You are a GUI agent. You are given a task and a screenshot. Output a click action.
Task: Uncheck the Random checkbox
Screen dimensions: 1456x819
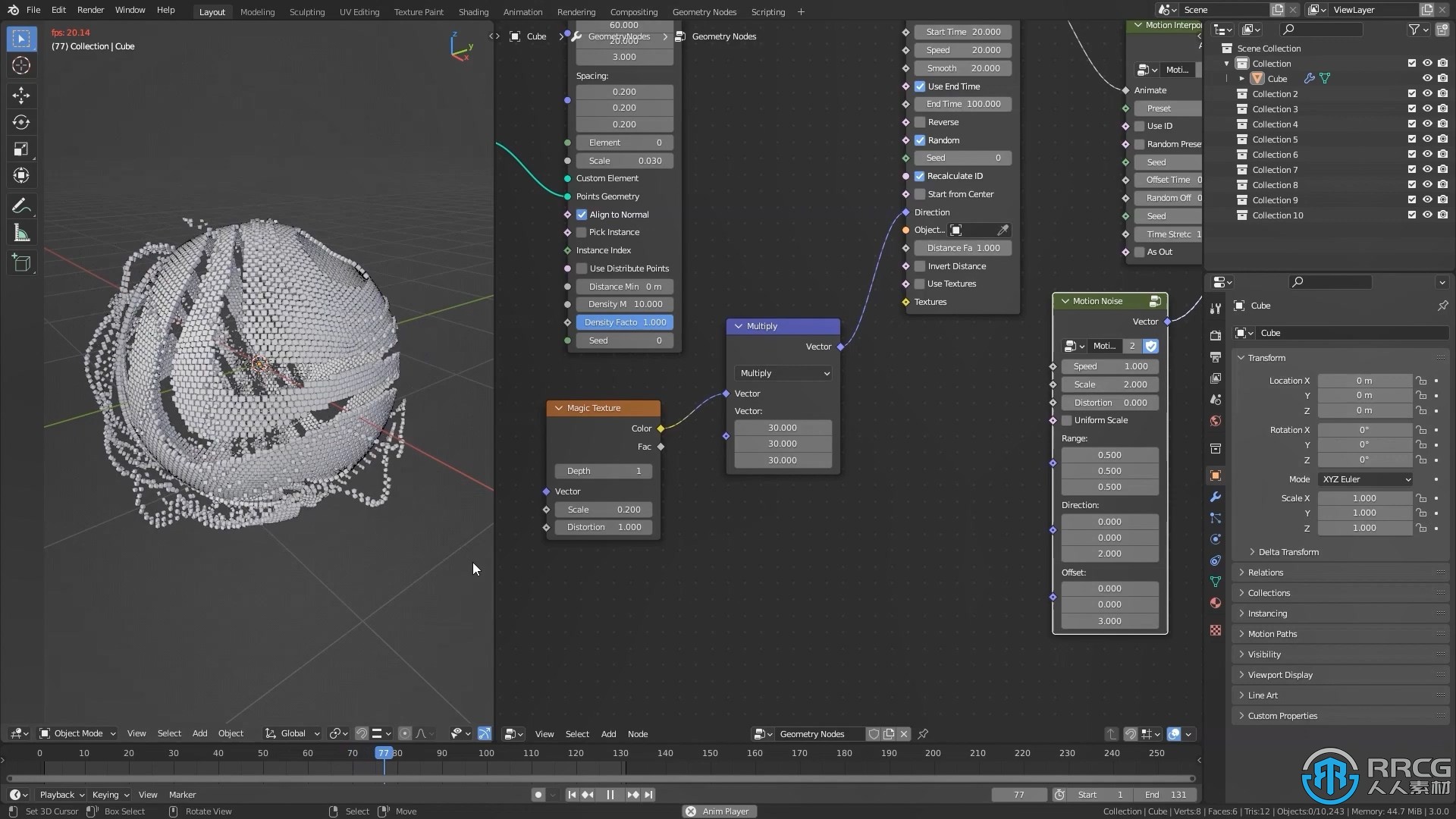[920, 140]
